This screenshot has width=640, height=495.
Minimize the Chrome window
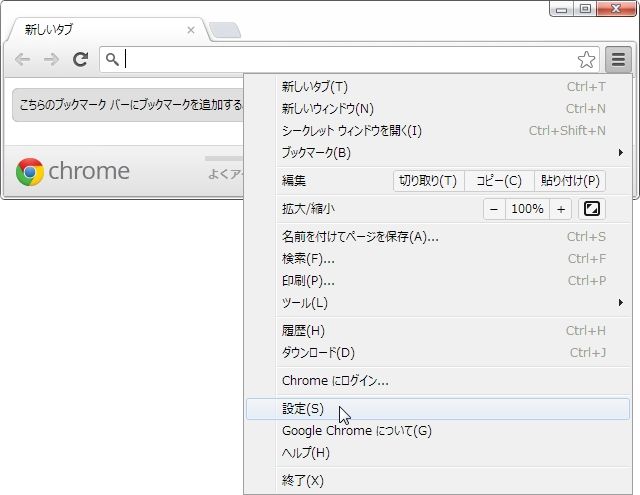click(x=562, y=9)
